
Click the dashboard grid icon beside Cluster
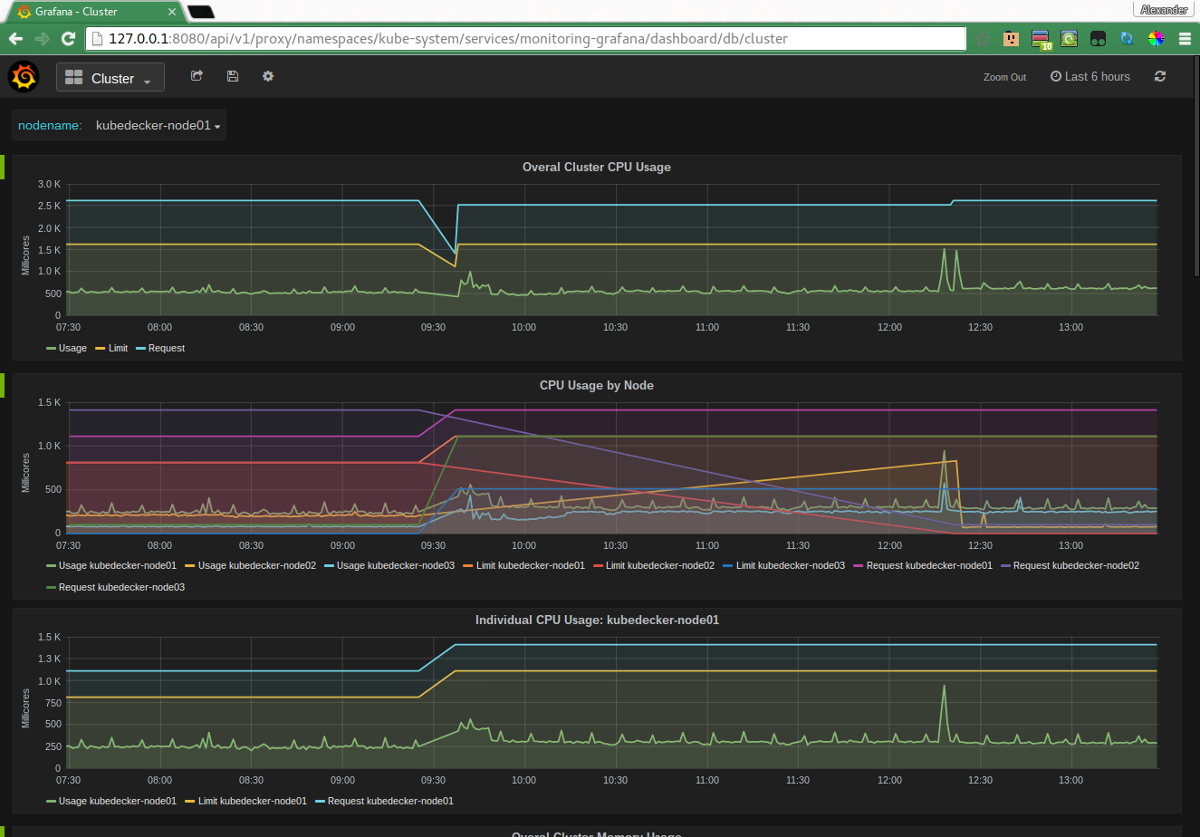coord(73,76)
